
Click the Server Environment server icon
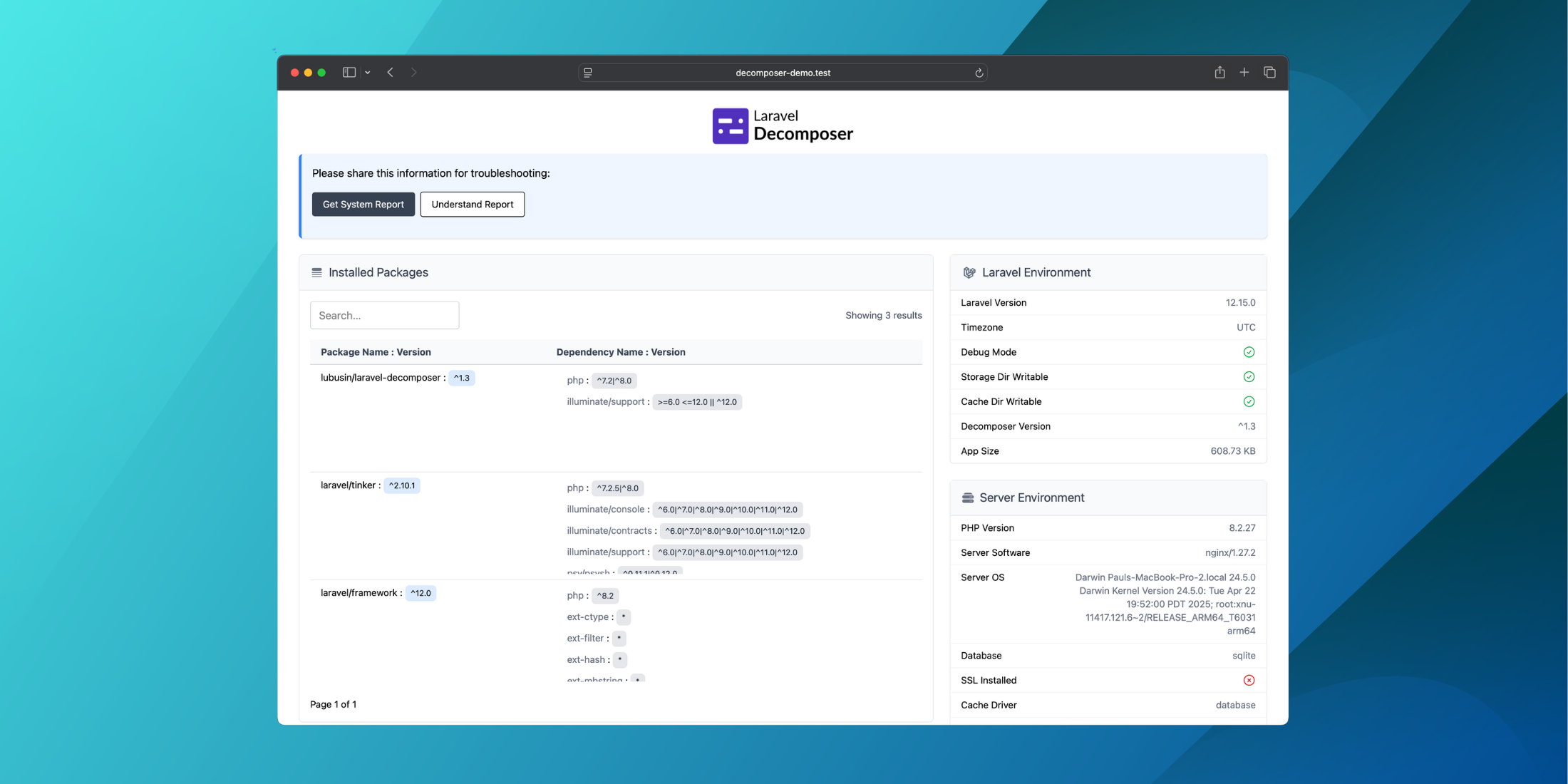(966, 497)
